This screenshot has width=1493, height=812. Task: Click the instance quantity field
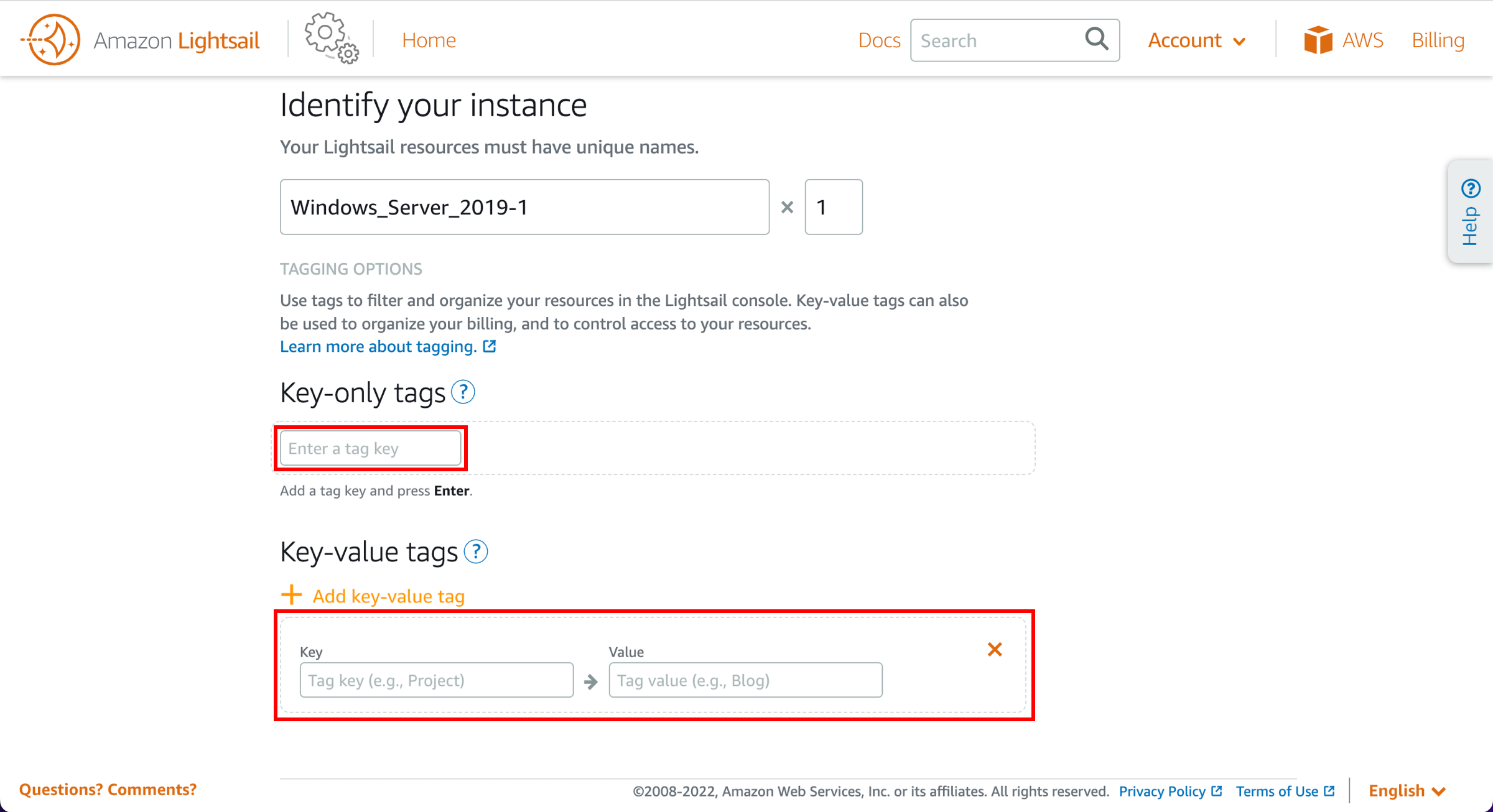tap(834, 207)
